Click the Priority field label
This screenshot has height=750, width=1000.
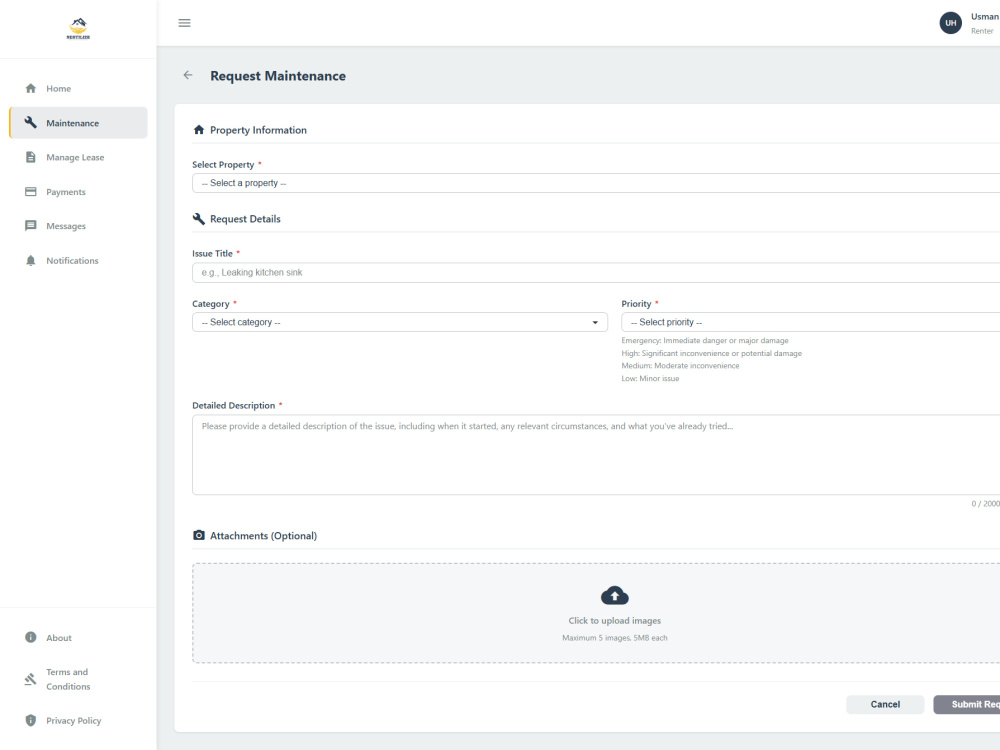pos(636,304)
